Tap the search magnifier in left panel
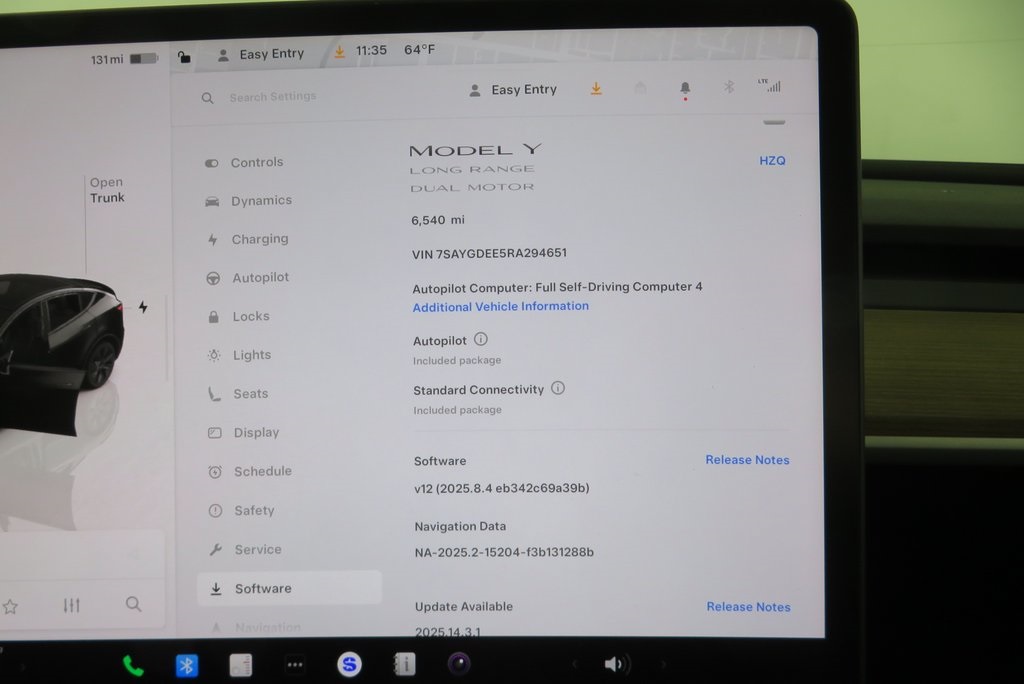Viewport: 1024px width, 684px height. pyautogui.click(x=133, y=604)
